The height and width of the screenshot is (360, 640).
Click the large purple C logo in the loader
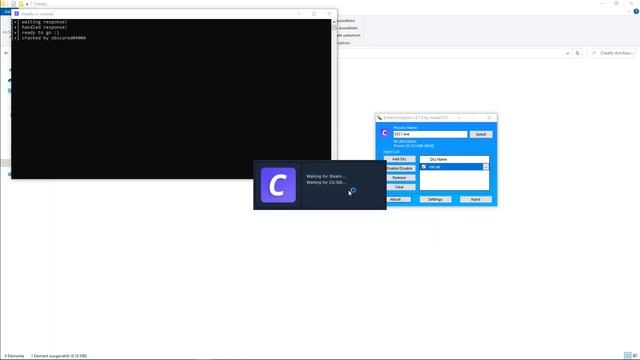(x=278, y=185)
